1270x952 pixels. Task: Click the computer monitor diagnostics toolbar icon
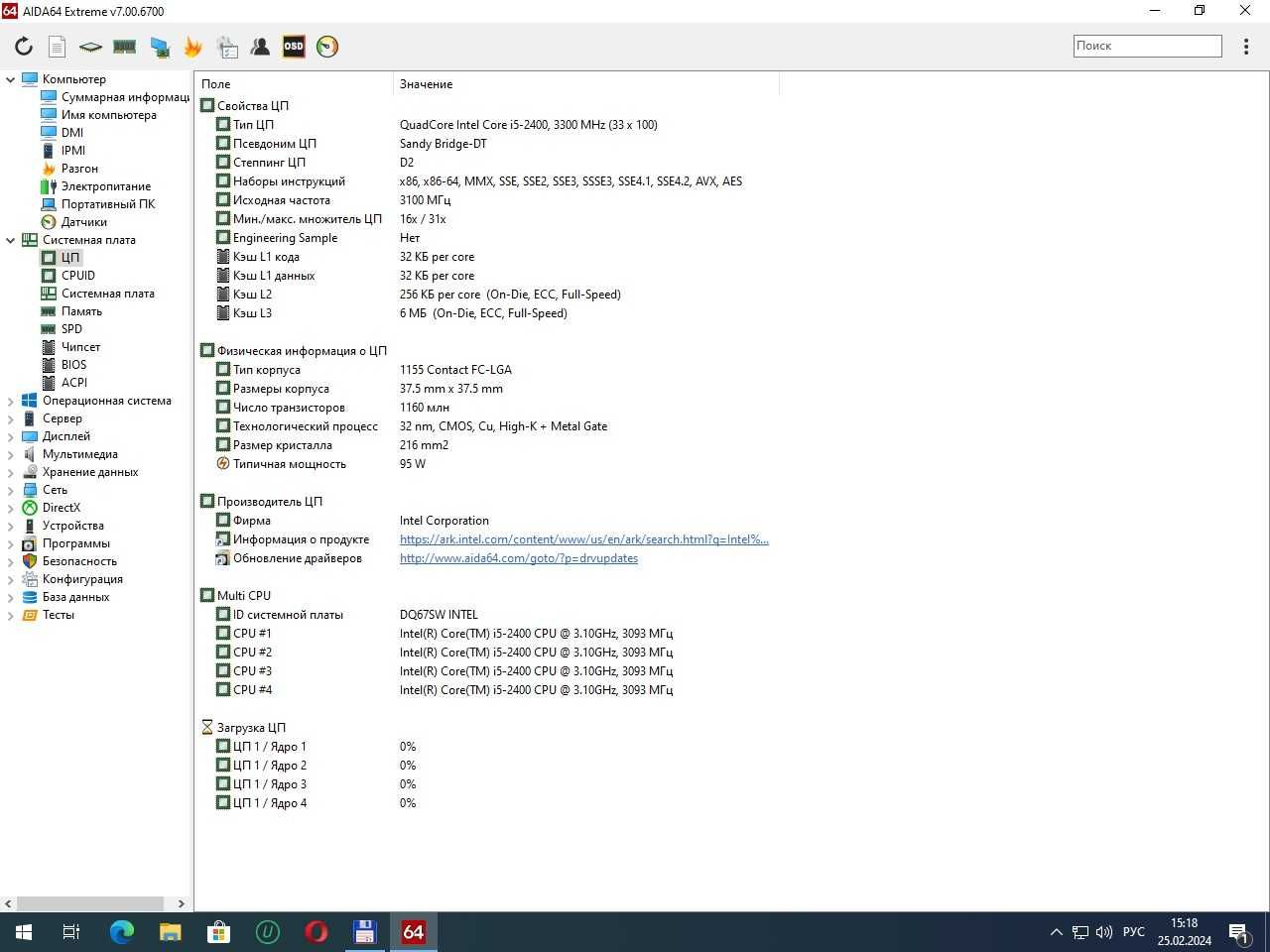[159, 47]
